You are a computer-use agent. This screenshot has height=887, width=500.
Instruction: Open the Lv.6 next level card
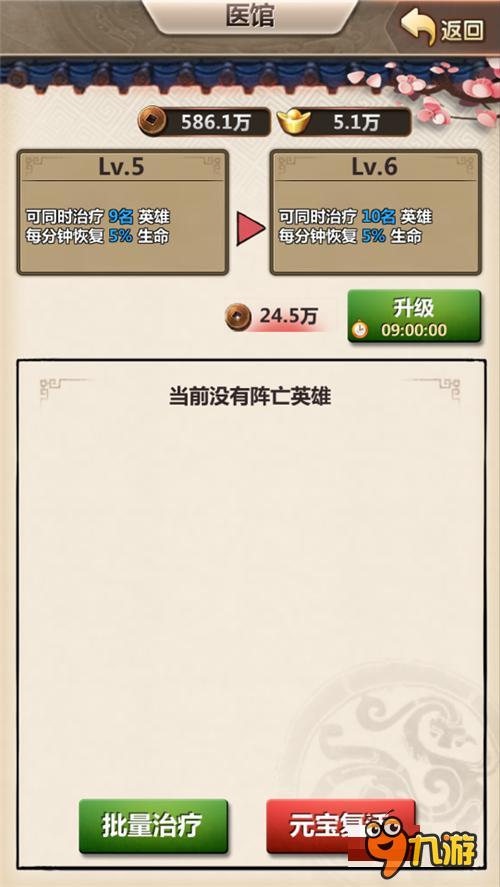pos(376,212)
